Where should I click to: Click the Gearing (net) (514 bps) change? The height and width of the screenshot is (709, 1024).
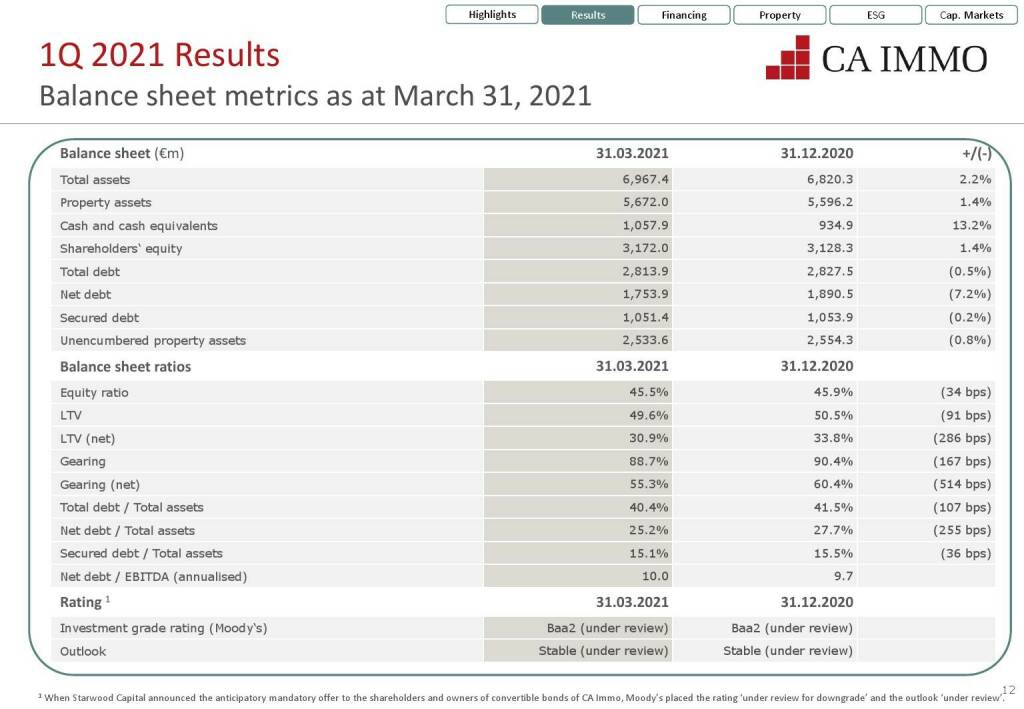point(961,485)
